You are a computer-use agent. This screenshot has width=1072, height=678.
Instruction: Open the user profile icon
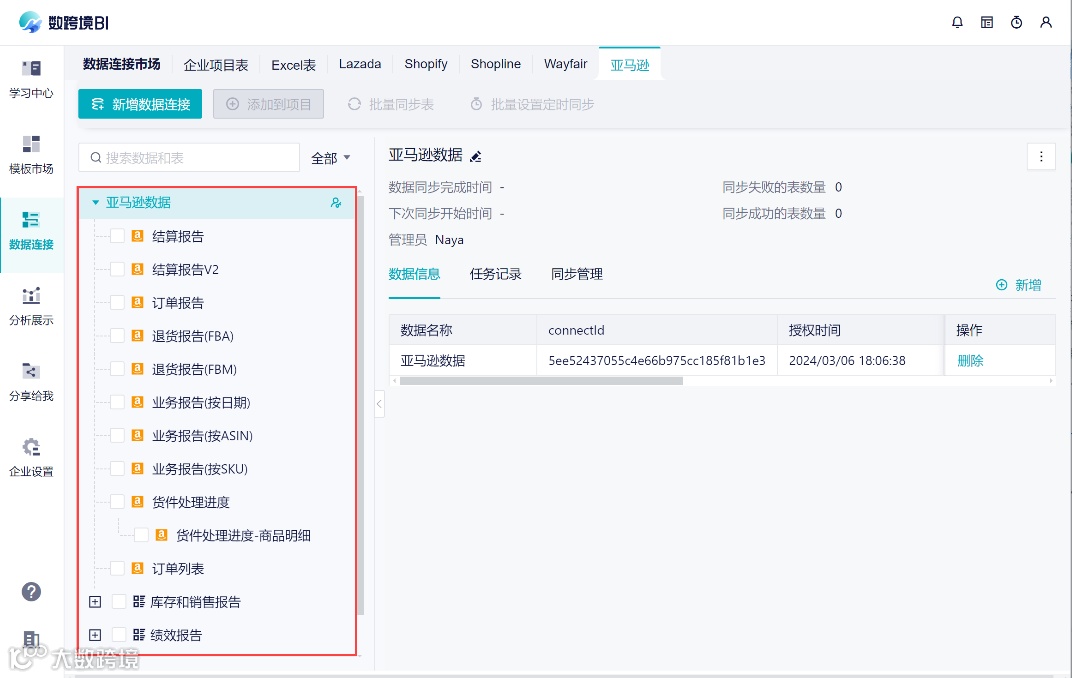[x=1046, y=23]
